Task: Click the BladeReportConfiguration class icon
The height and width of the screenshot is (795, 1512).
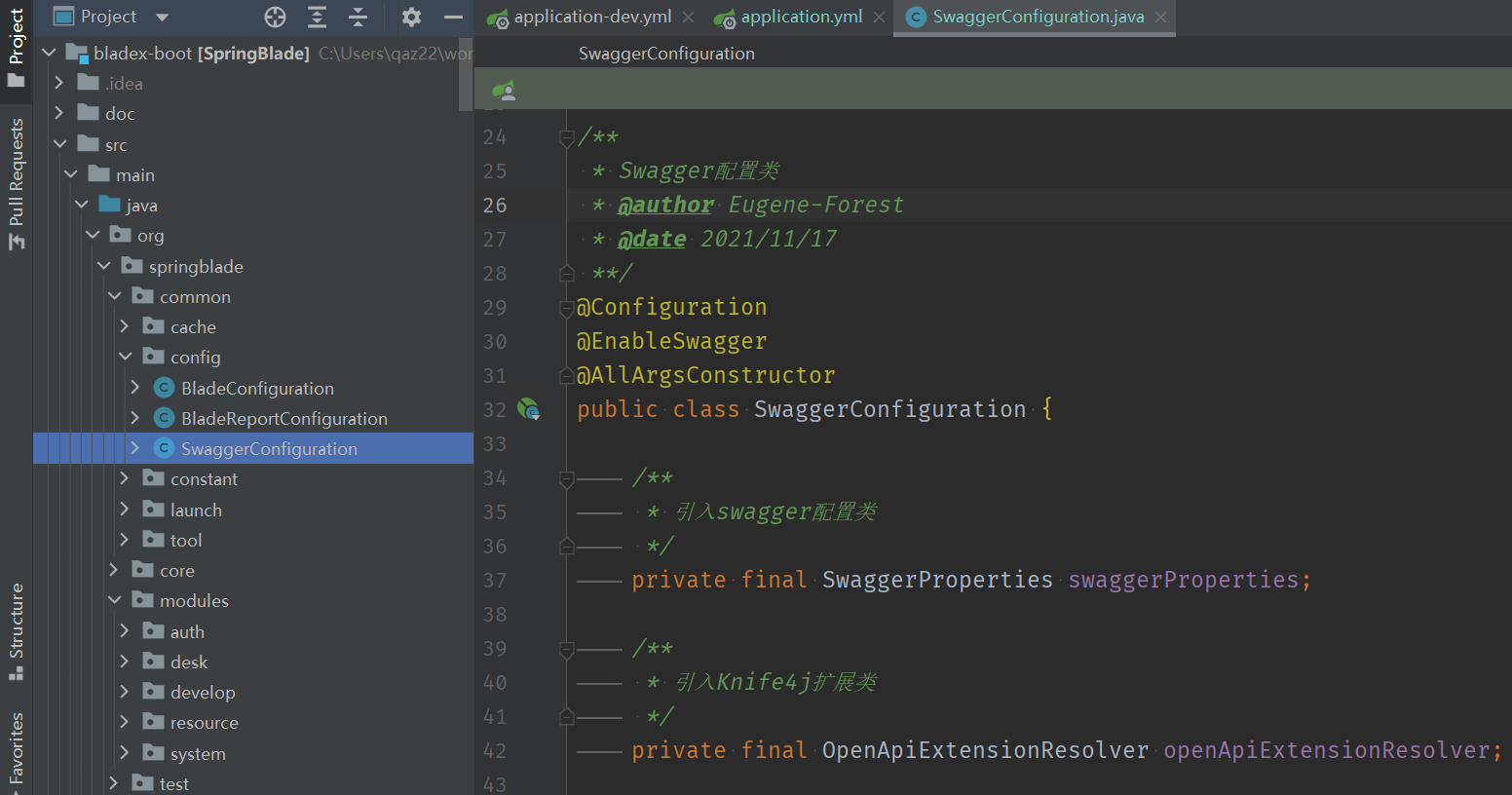Action: pyautogui.click(x=165, y=418)
